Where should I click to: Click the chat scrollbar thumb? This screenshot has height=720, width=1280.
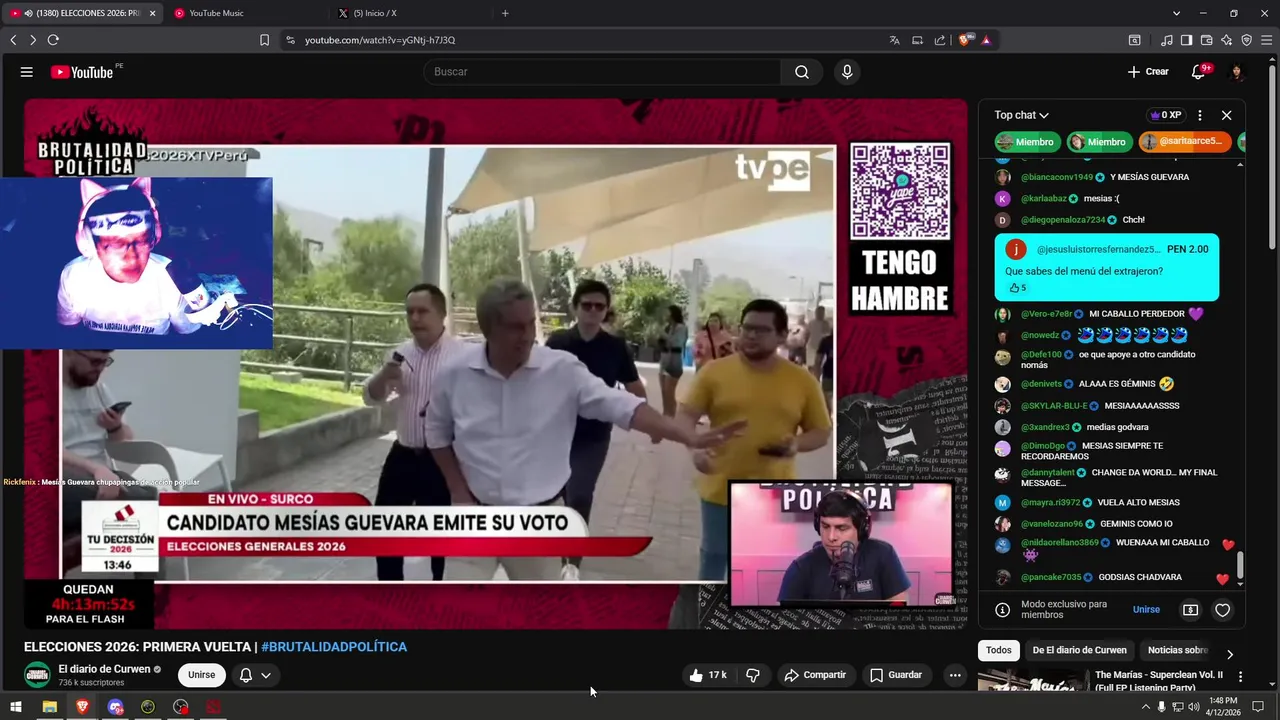(x=1240, y=565)
